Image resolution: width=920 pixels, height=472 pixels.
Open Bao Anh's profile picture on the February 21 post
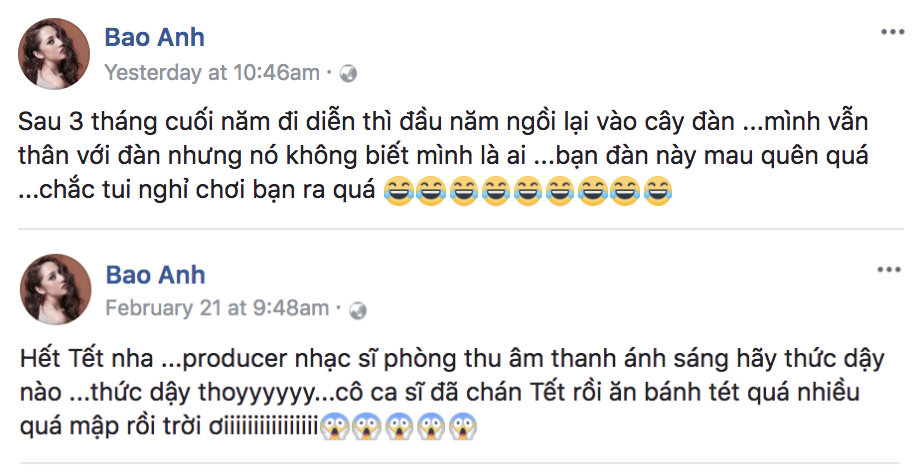coord(56,289)
